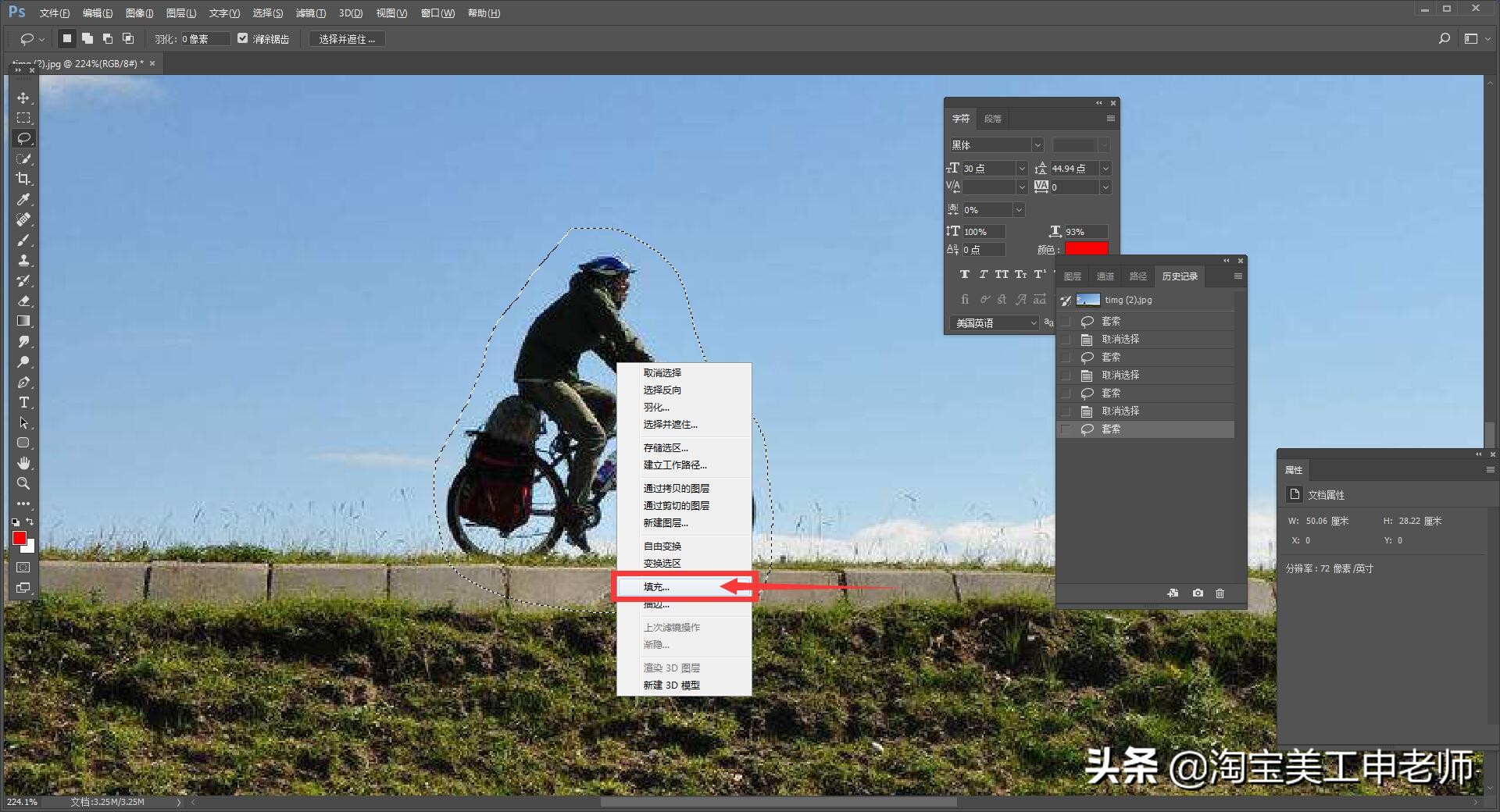Select the Move tool
The width and height of the screenshot is (1500, 812).
(23, 98)
